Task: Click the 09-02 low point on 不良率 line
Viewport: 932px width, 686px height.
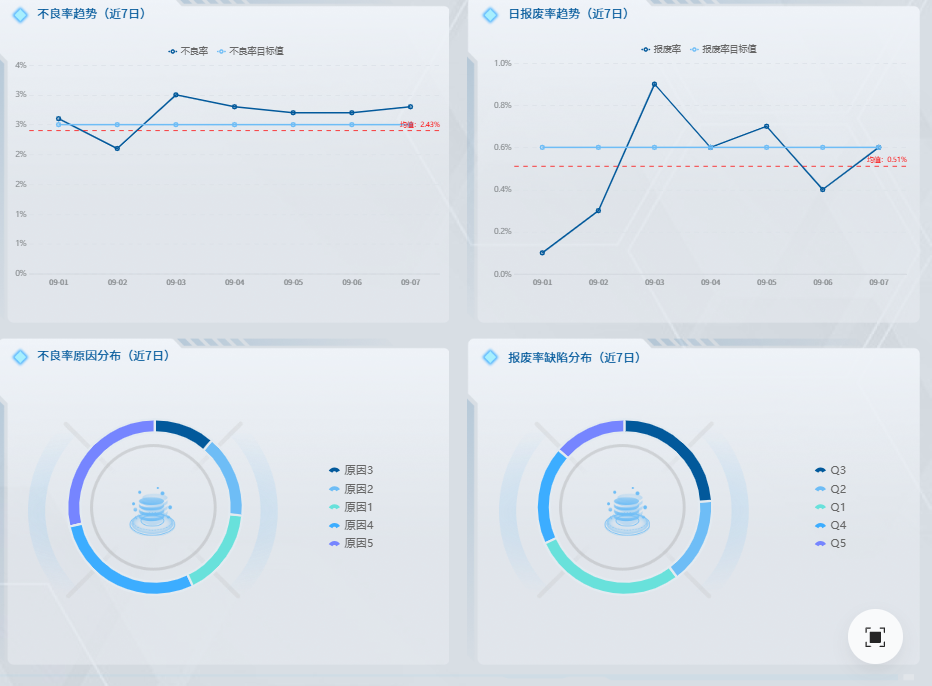Action: (117, 149)
